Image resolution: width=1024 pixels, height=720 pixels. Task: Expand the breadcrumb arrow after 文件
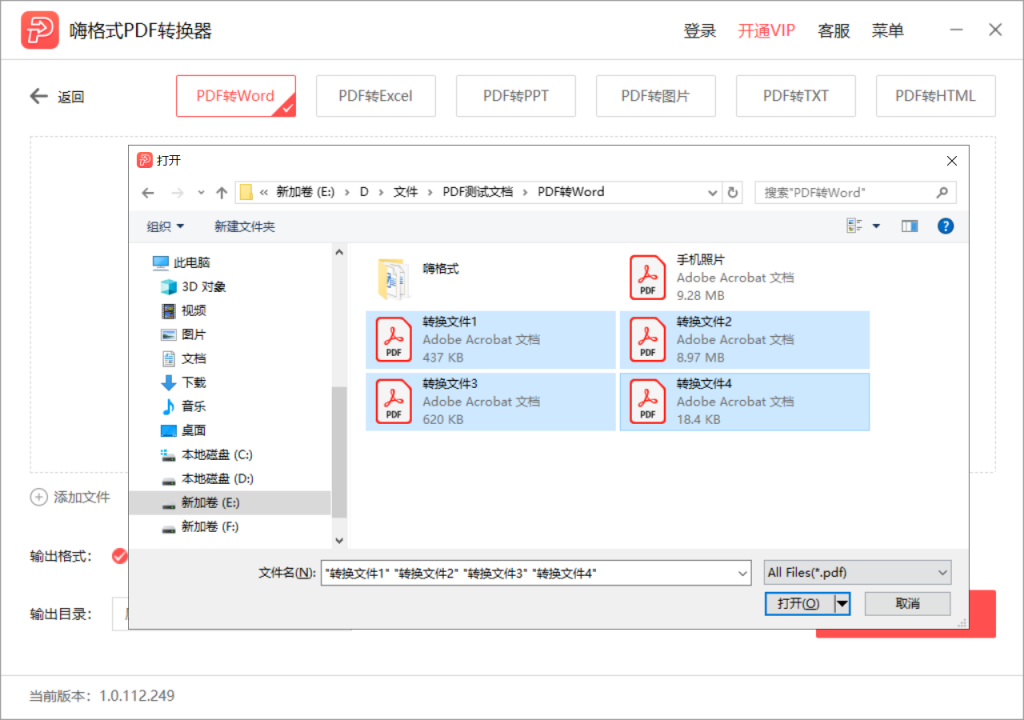430,192
